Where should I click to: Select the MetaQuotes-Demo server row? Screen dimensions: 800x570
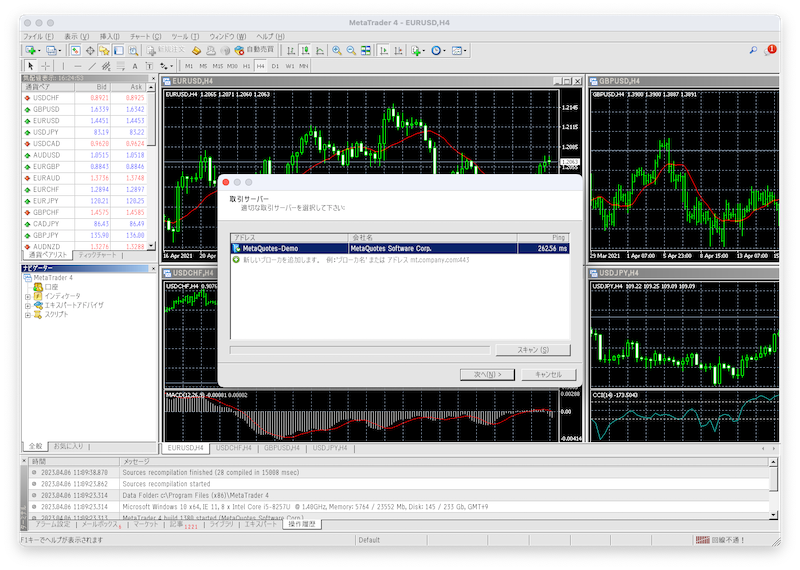pyautogui.click(x=400, y=249)
